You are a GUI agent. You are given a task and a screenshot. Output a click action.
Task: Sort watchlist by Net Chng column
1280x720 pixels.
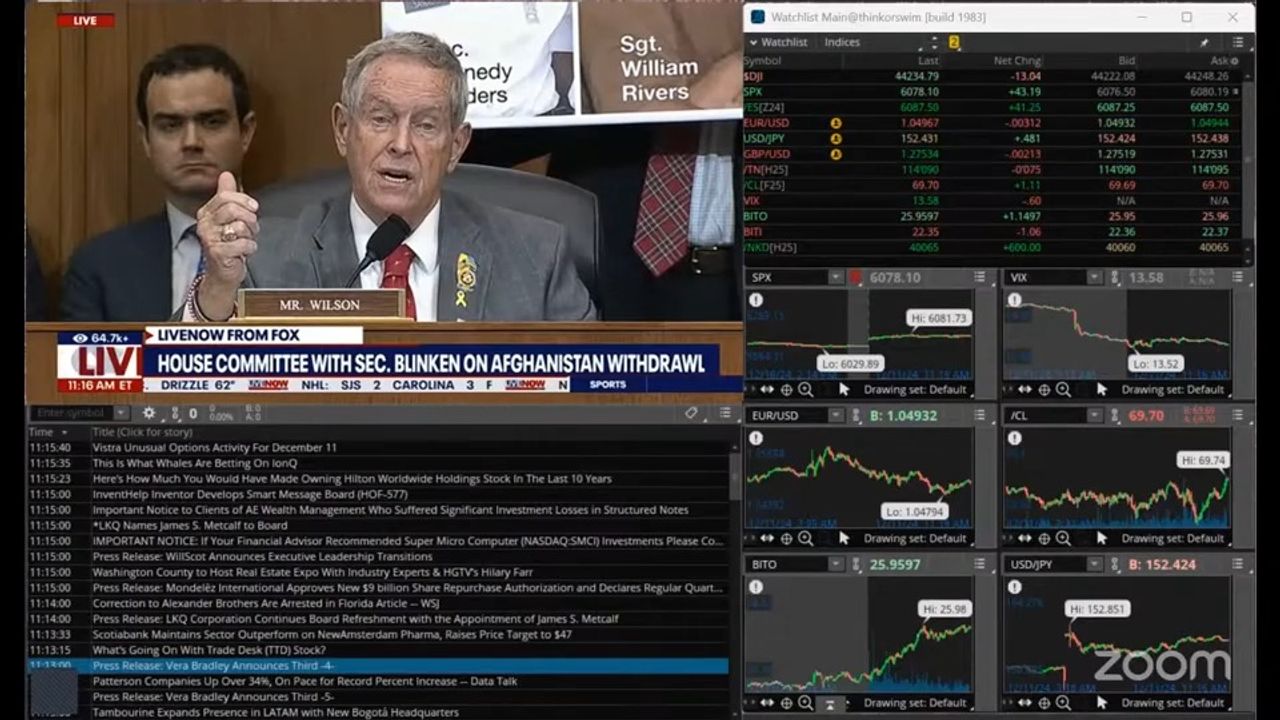coord(1016,61)
